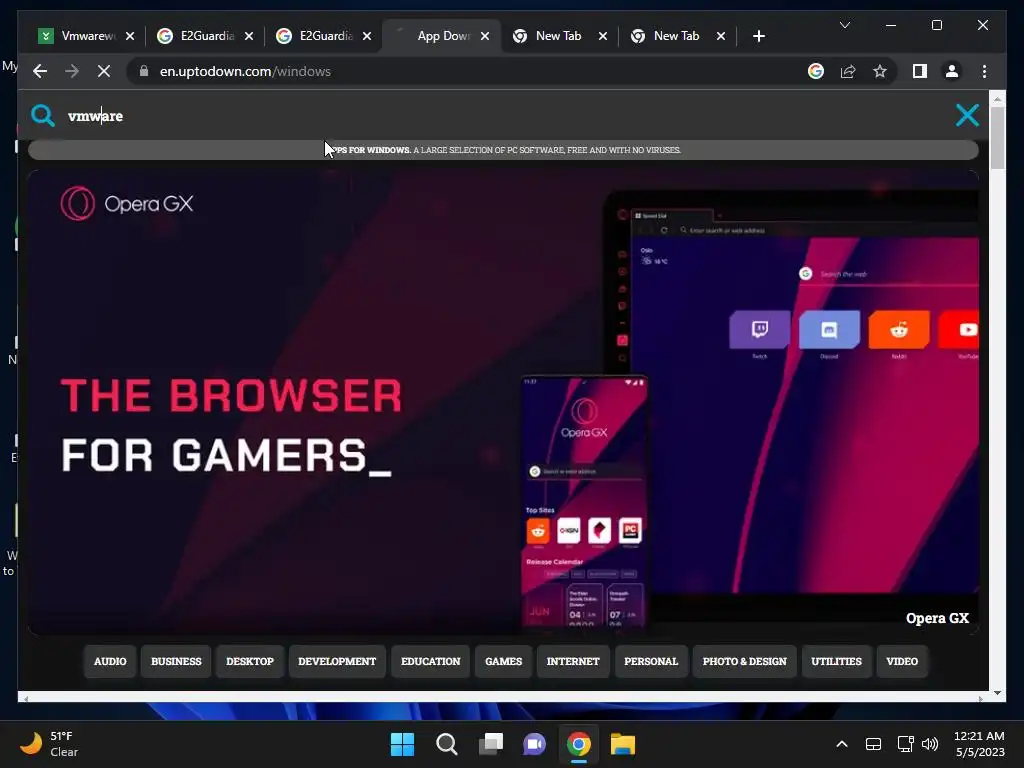Screen dimensions: 1024x768
Task: Open the Opera GX banner title link
Action: pos(937,618)
